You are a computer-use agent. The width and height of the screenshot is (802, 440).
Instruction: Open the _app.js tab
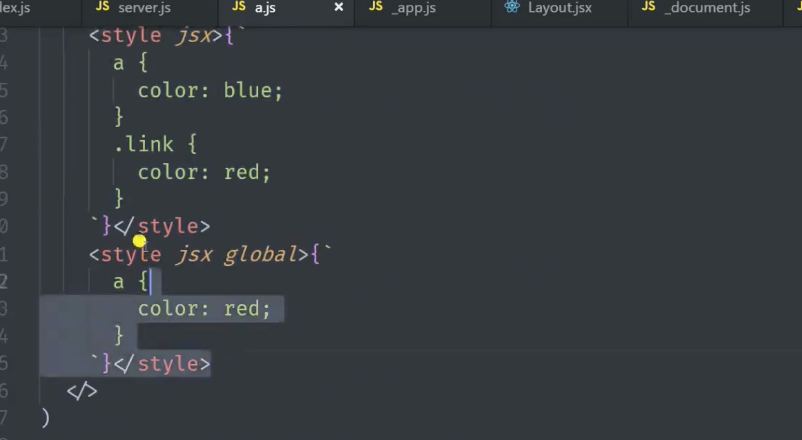(x=422, y=8)
